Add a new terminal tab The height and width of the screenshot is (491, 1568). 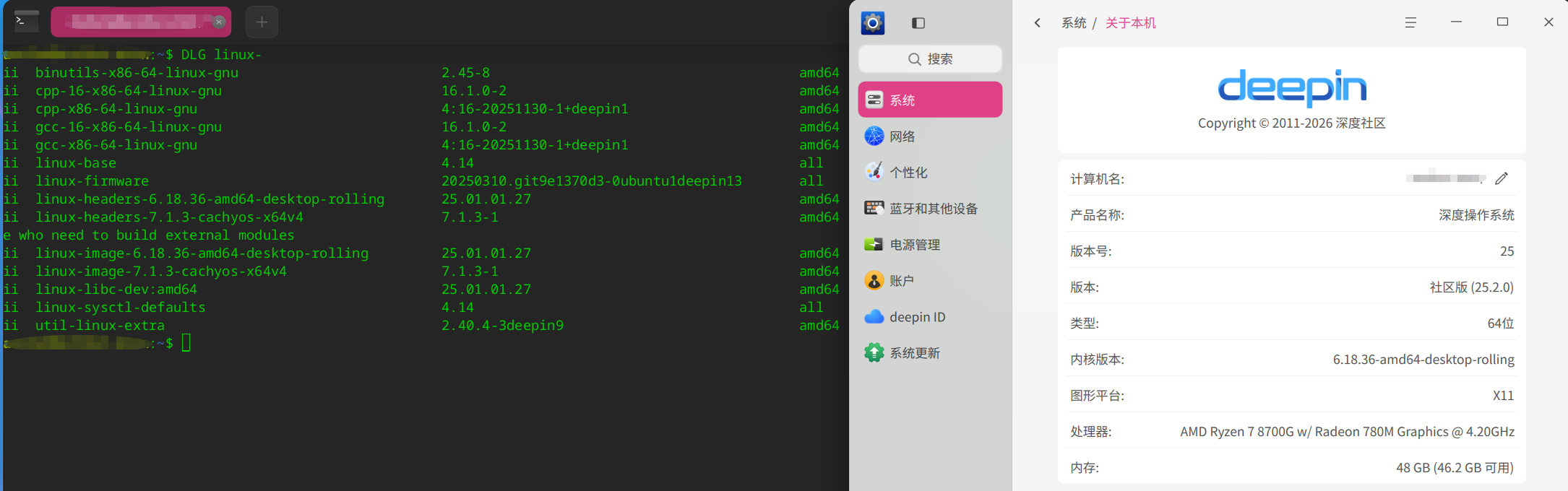point(262,22)
